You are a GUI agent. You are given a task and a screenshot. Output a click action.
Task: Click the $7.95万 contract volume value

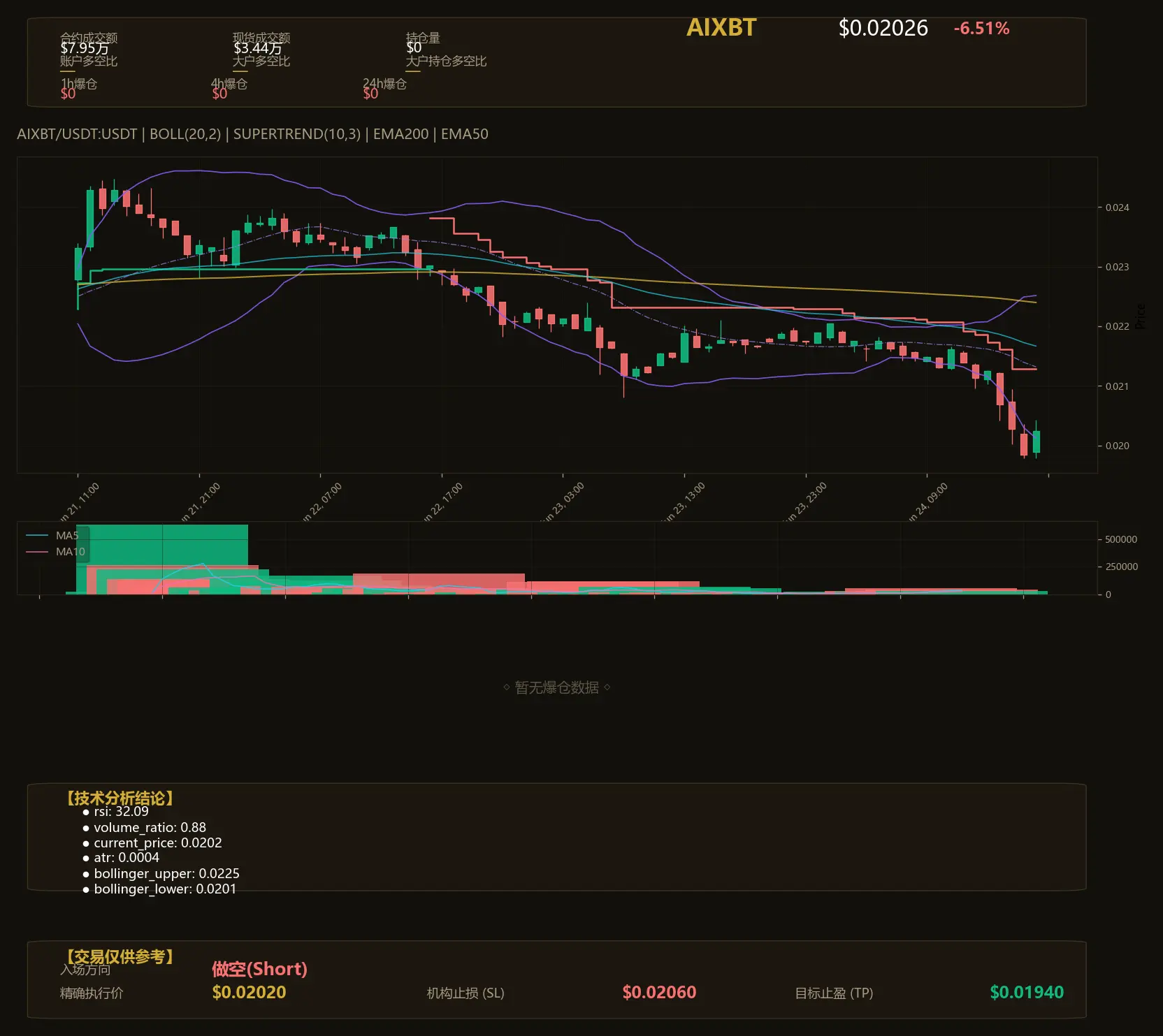[x=85, y=48]
